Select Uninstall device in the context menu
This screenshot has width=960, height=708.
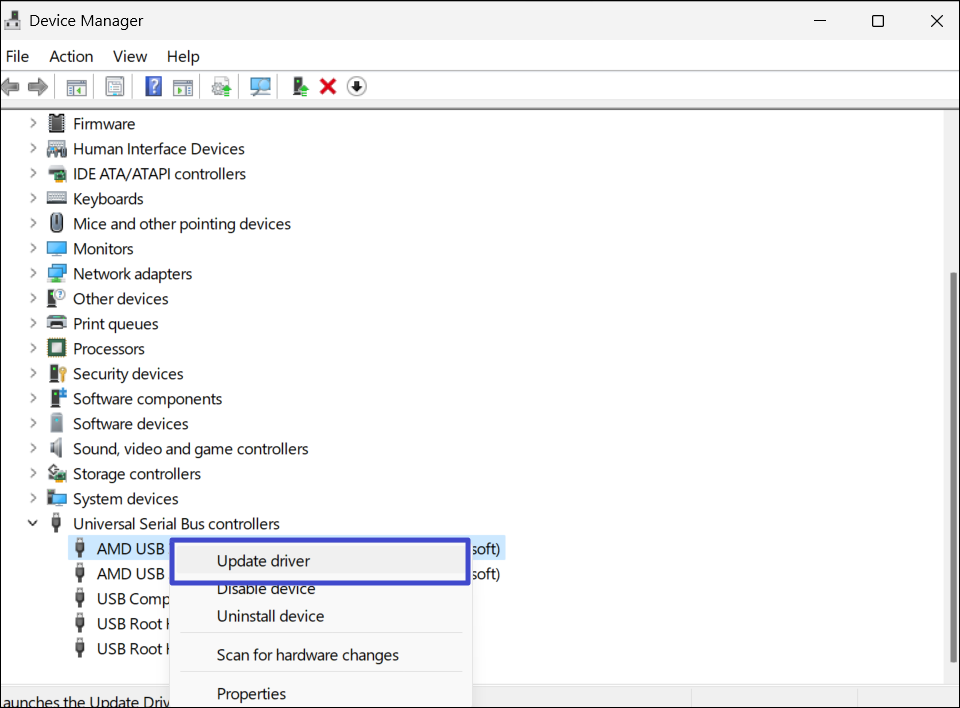pos(270,616)
